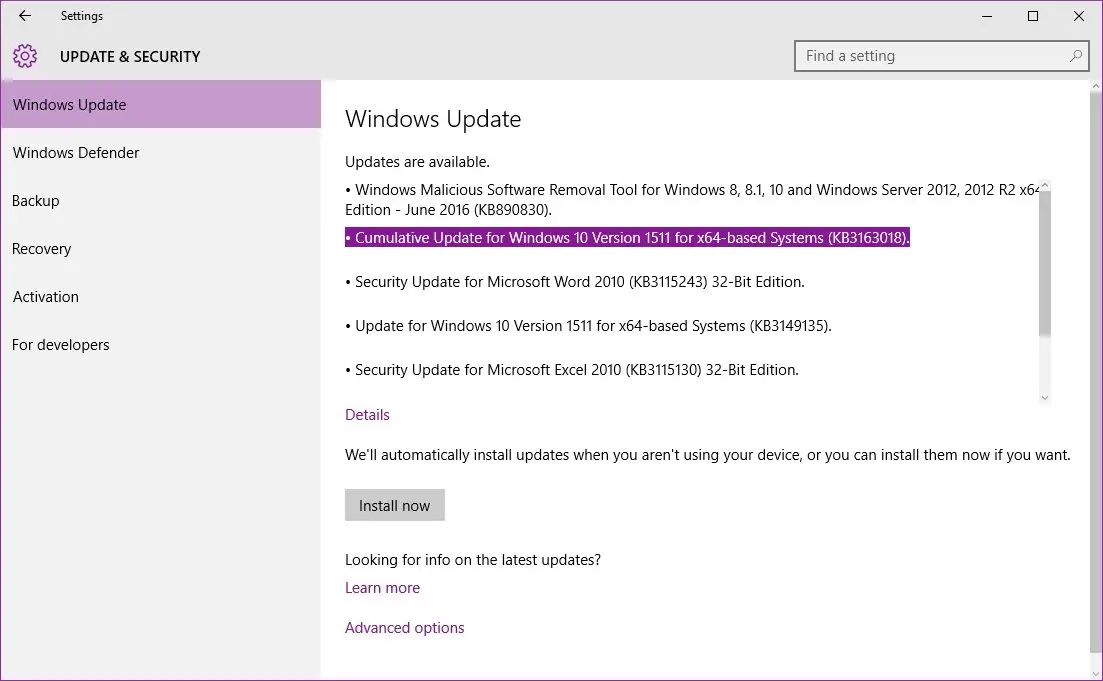Click the page scrollbar down arrow
Screen dimensions: 1103x681
coord(1095,674)
